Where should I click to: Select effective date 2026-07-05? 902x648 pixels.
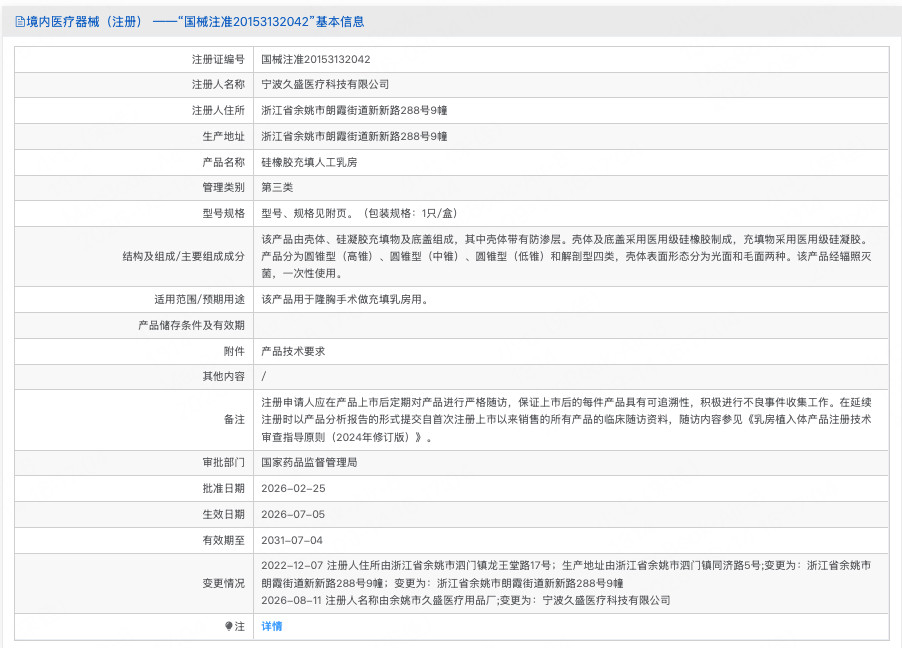click(x=293, y=514)
